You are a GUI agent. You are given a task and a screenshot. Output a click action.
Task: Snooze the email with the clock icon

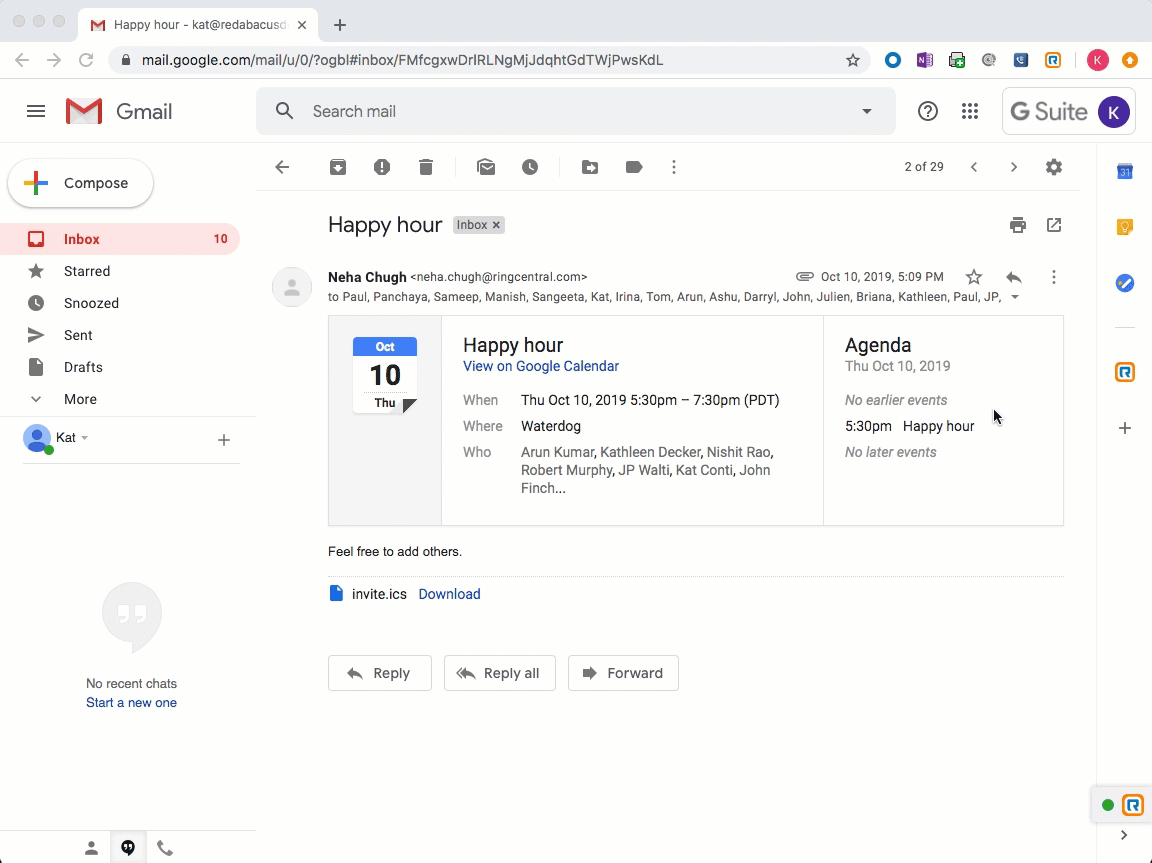coord(530,167)
